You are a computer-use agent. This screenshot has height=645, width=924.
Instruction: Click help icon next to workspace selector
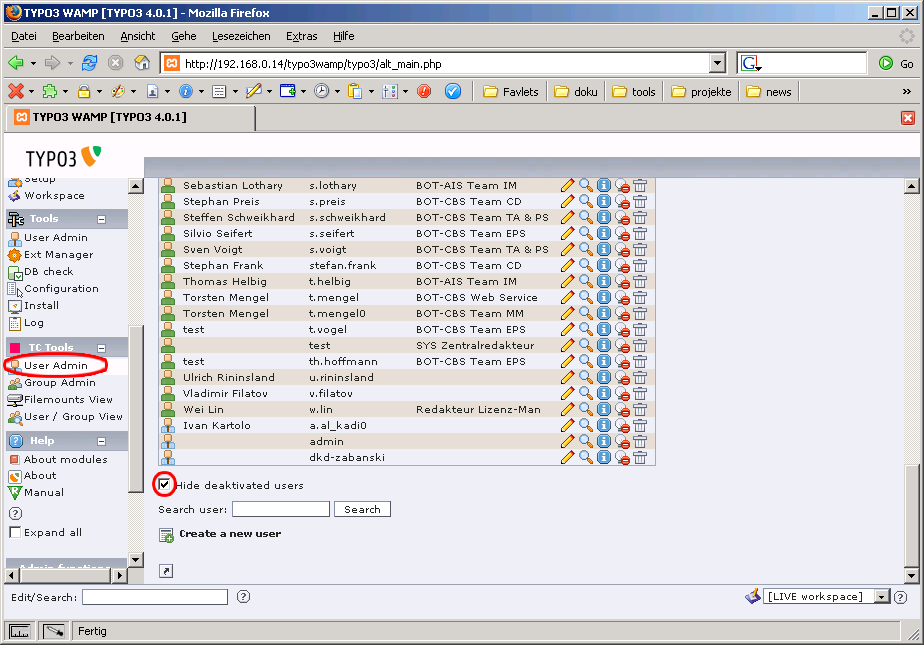(x=900, y=597)
